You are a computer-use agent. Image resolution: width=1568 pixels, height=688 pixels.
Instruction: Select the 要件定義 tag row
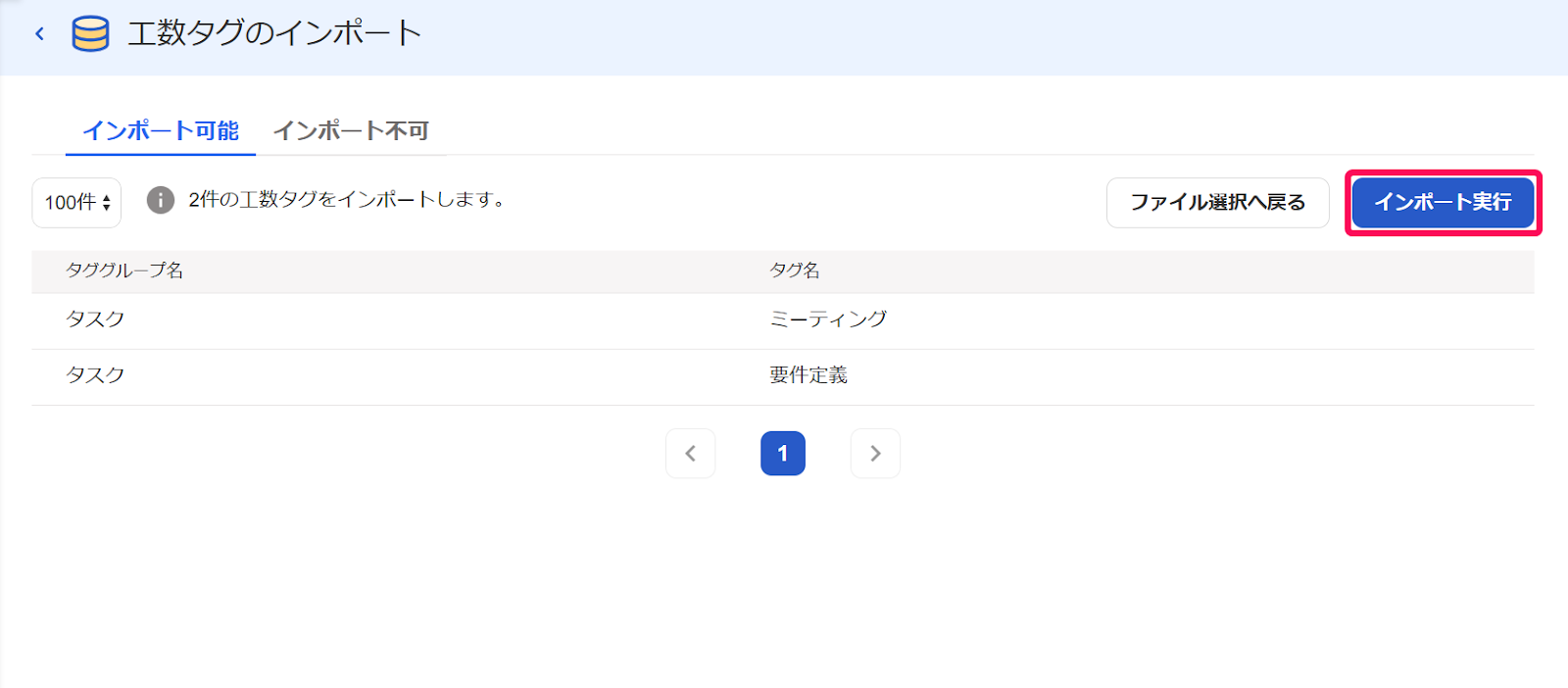coord(808,375)
